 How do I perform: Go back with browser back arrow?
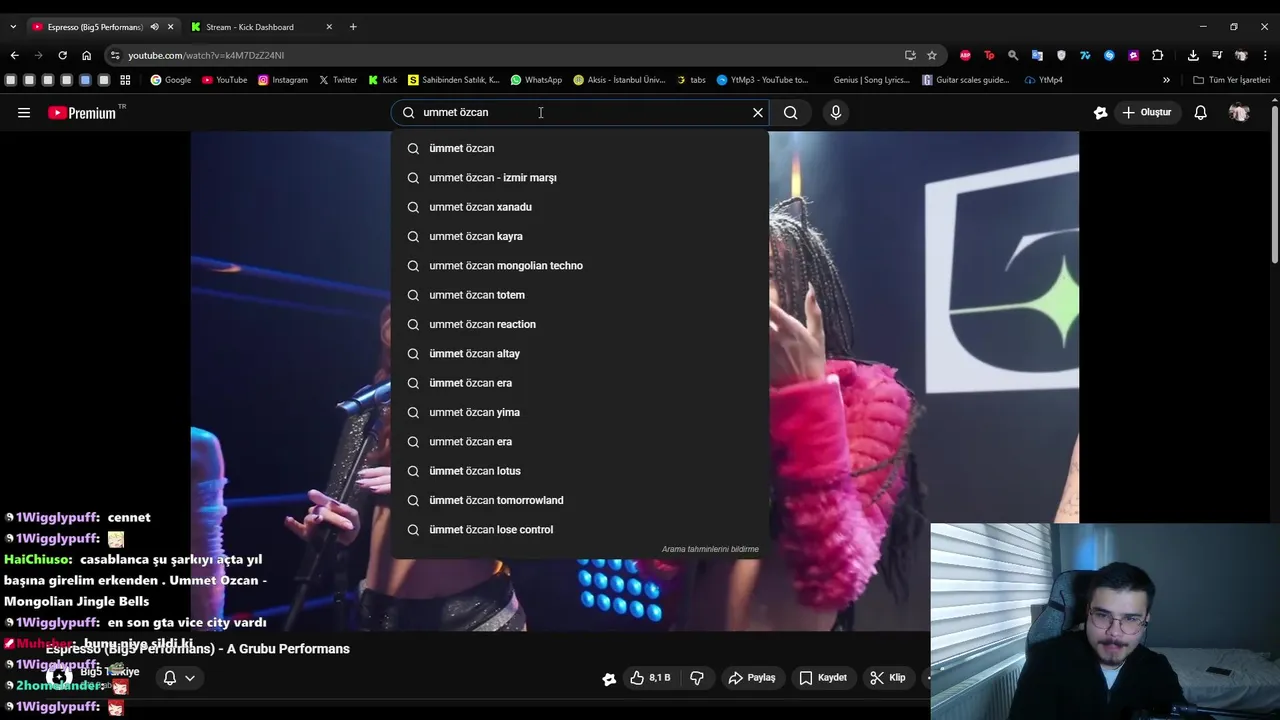point(14,55)
